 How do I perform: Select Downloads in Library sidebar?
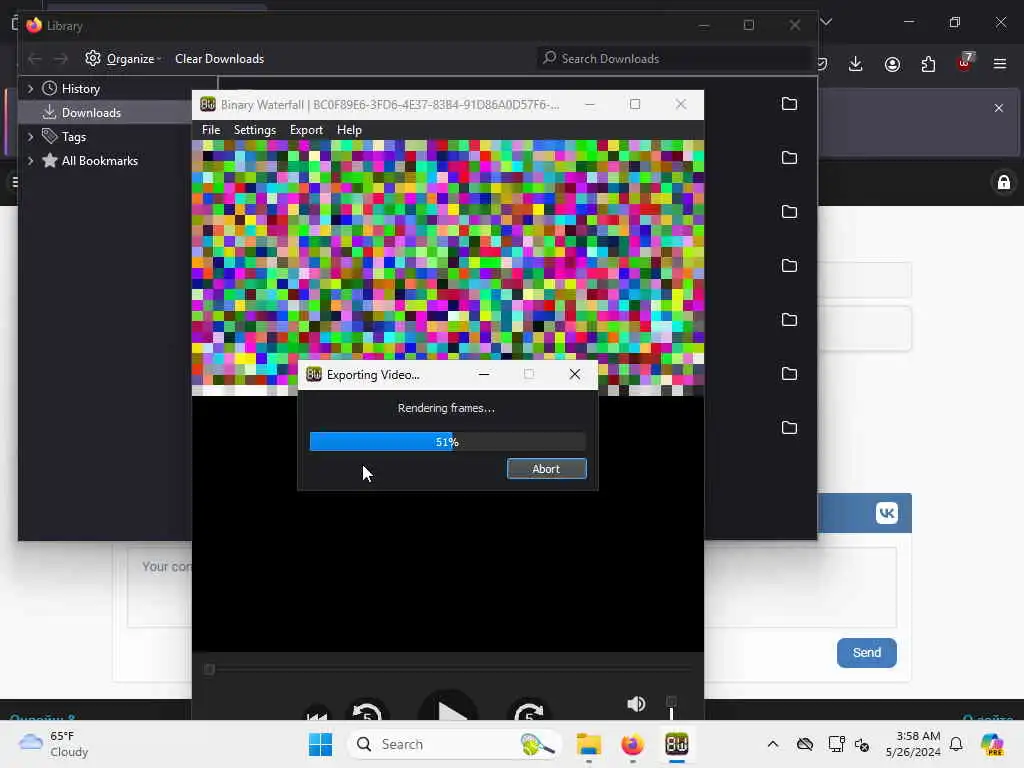pyautogui.click(x=91, y=112)
